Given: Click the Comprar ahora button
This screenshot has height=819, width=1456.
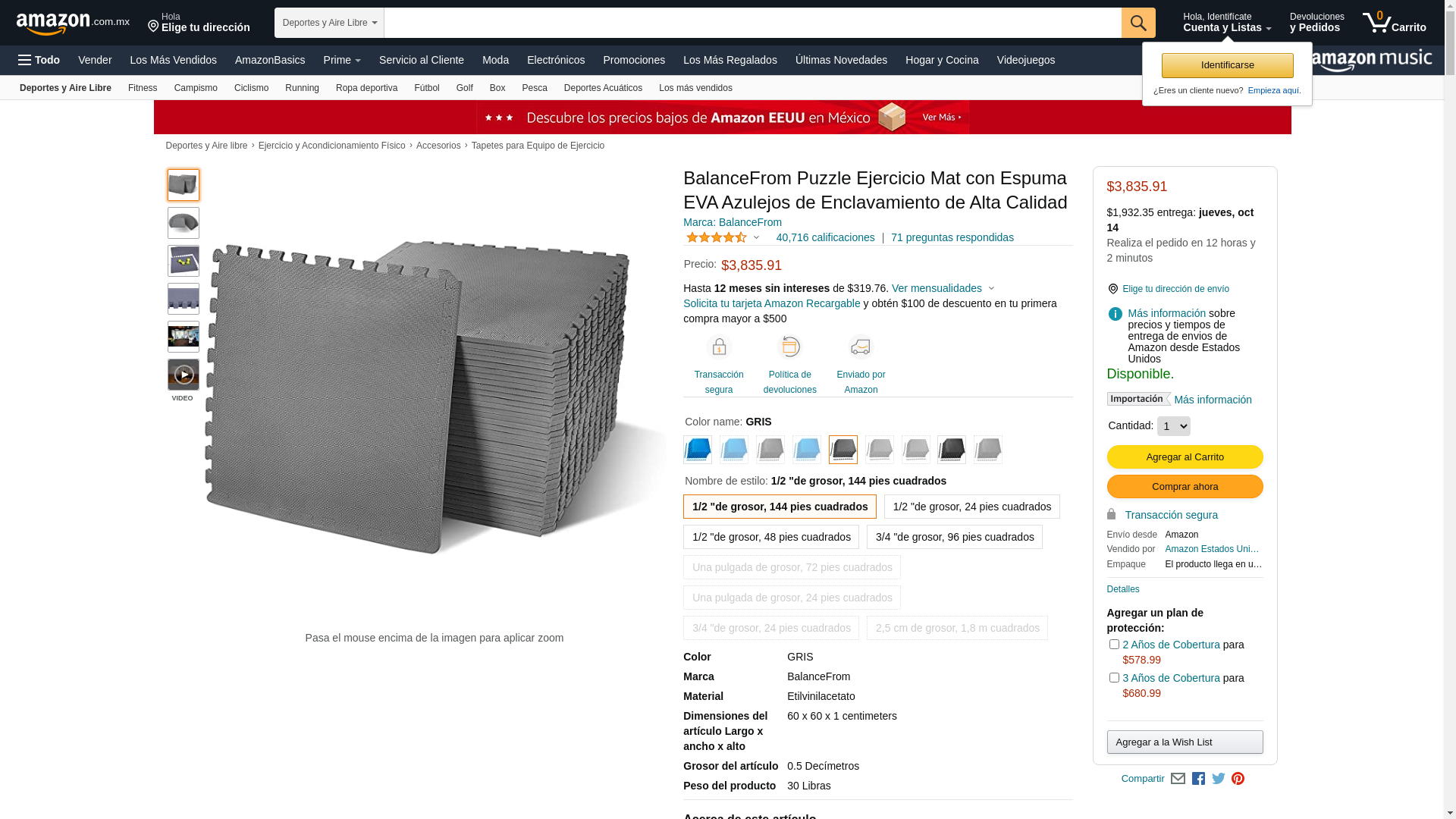Looking at the screenshot, I should tap(1185, 487).
